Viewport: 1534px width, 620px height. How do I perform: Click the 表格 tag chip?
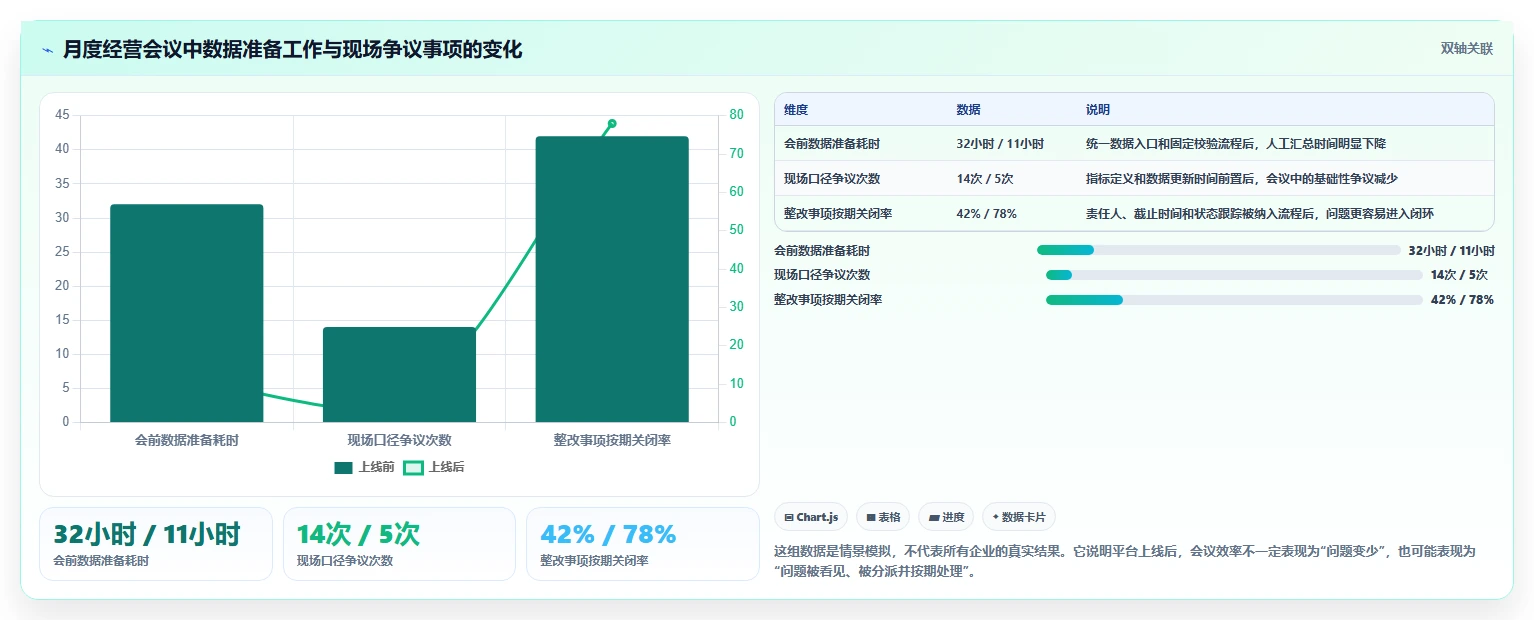pyautogui.click(x=883, y=517)
